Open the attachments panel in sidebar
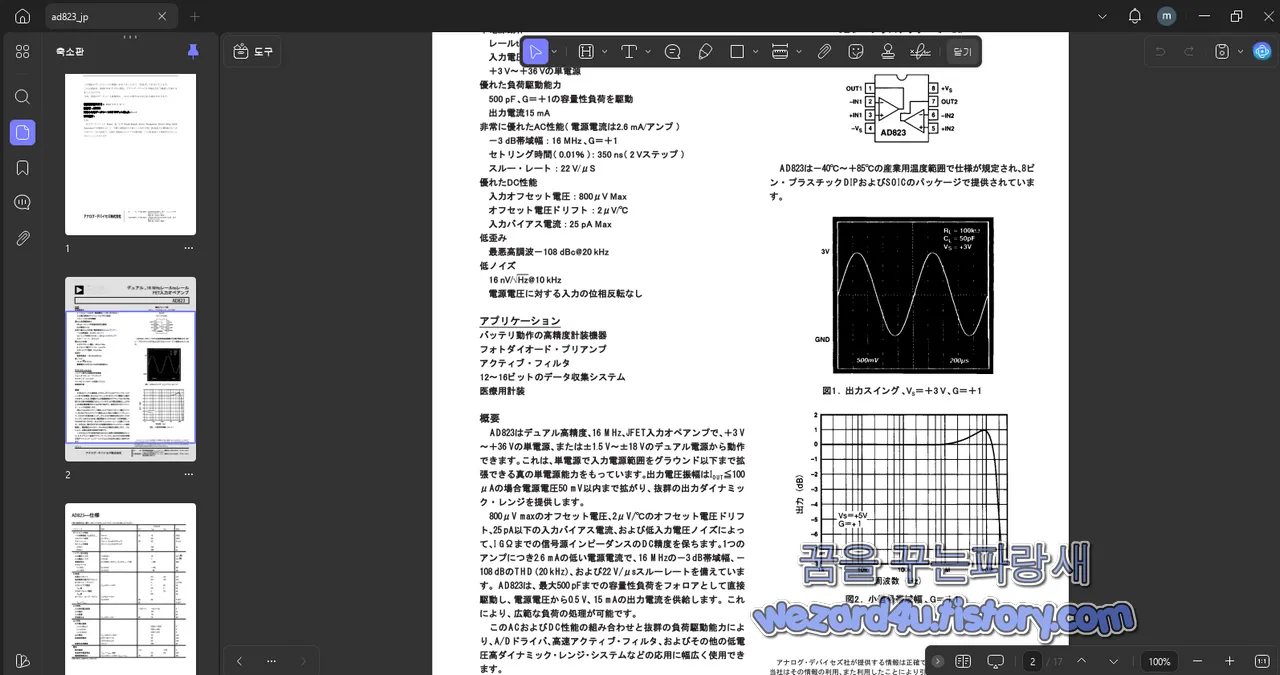 pyautogui.click(x=22, y=238)
